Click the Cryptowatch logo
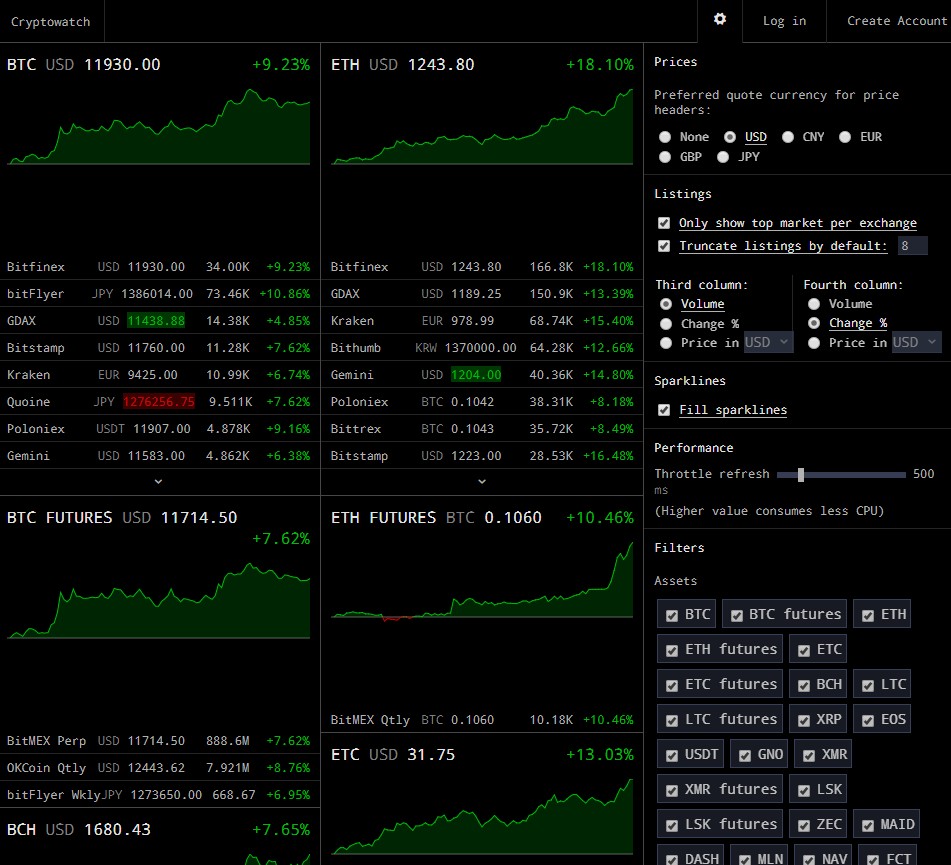 (51, 20)
